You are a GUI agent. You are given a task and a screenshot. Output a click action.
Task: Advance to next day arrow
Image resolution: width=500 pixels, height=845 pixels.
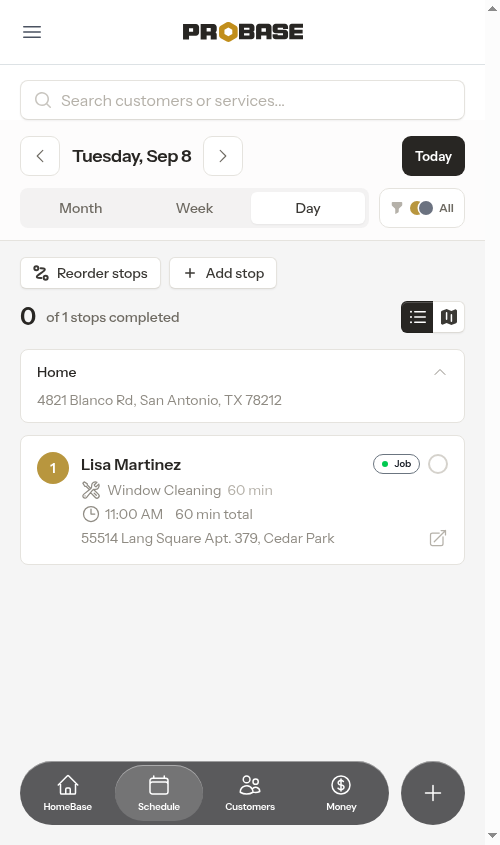[223, 156]
